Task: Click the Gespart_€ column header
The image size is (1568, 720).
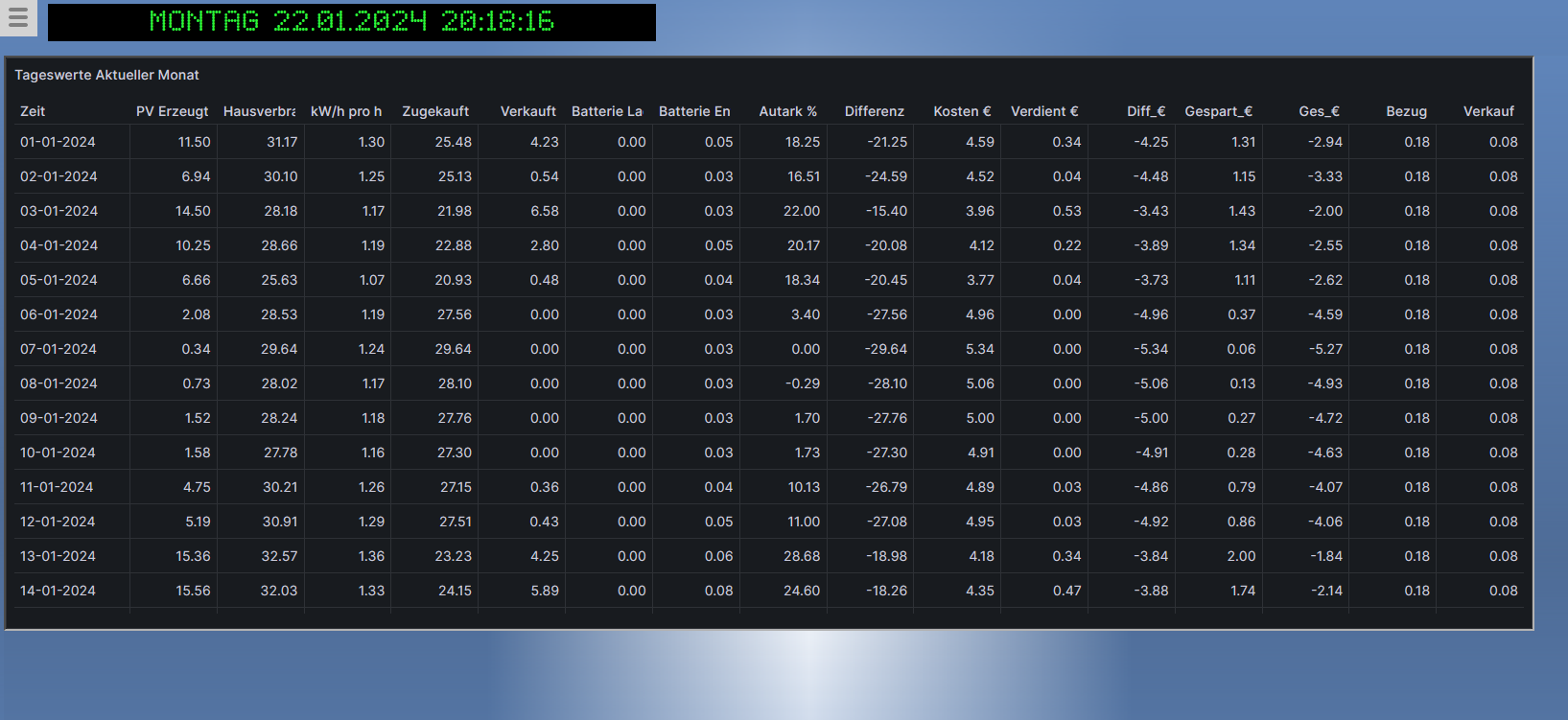Action: (x=1218, y=111)
